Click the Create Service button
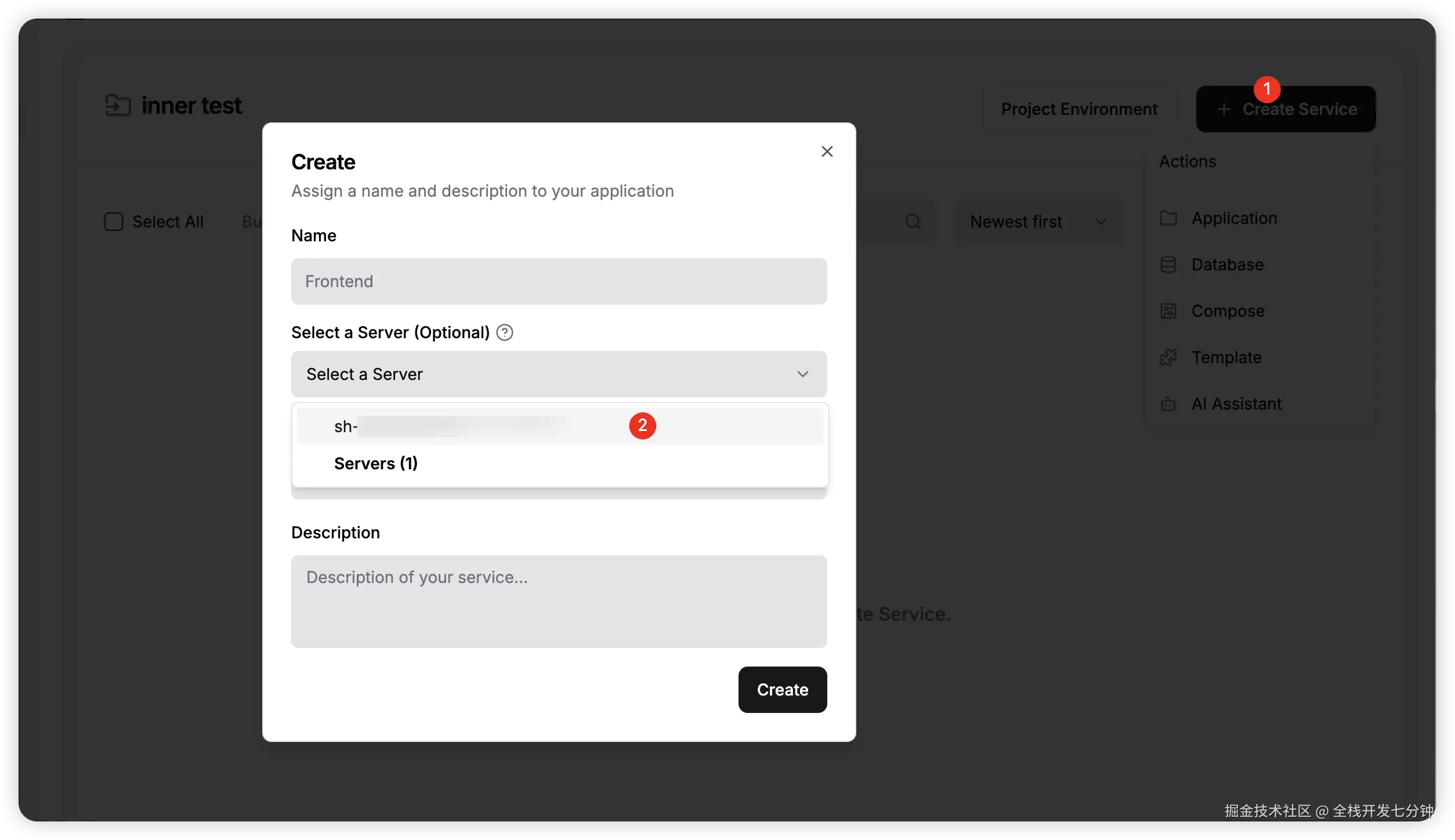 pyautogui.click(x=1286, y=109)
